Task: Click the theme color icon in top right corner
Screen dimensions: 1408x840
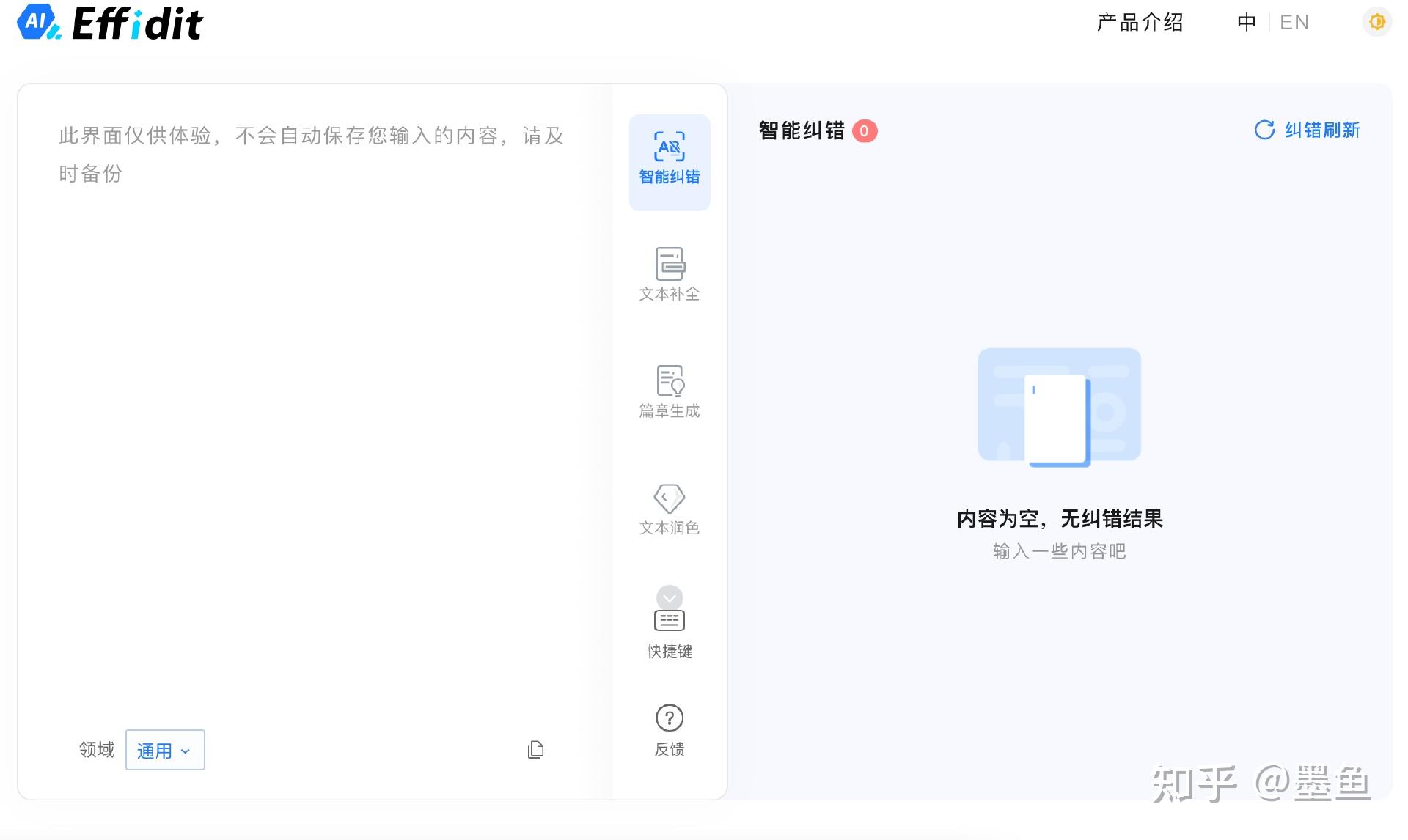Action: [1376, 22]
